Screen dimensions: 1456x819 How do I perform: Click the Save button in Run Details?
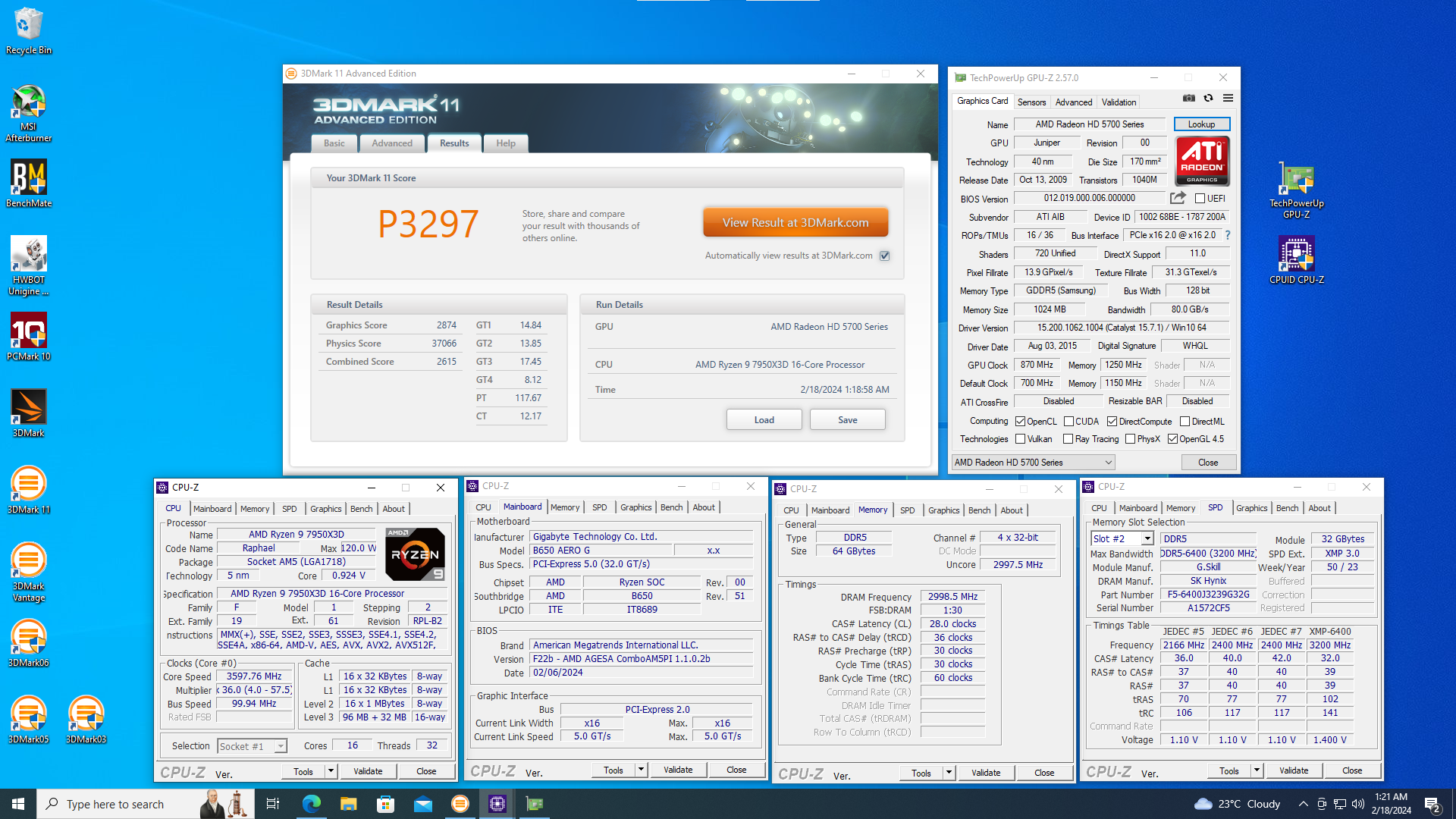pos(848,420)
